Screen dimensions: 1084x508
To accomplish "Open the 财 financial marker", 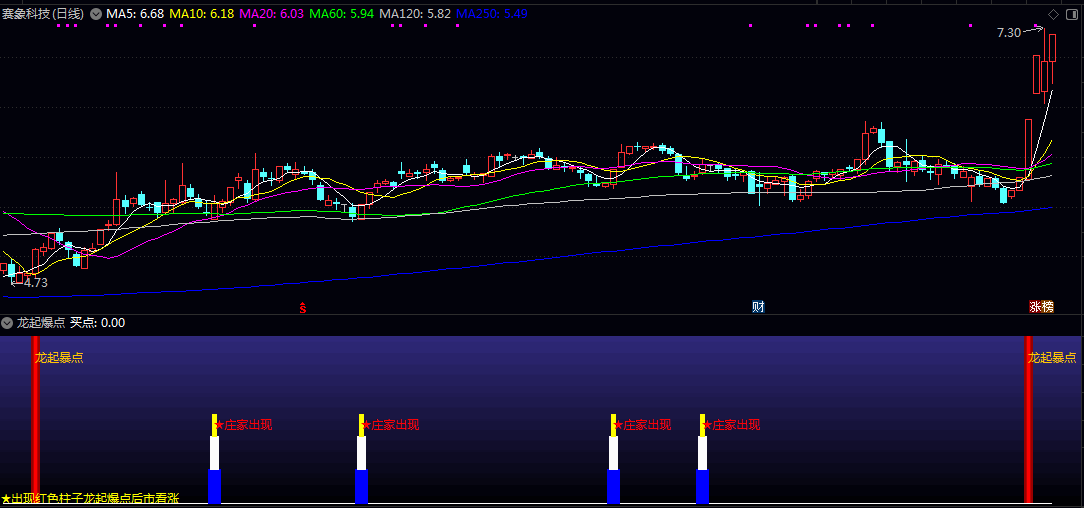I will click(x=758, y=307).
